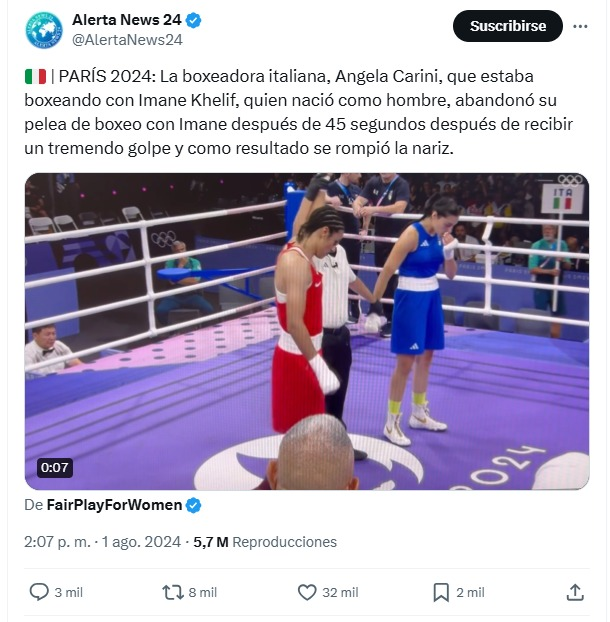The height and width of the screenshot is (622, 610).
Task: Play the boxing ring video
Action: (x=307, y=331)
